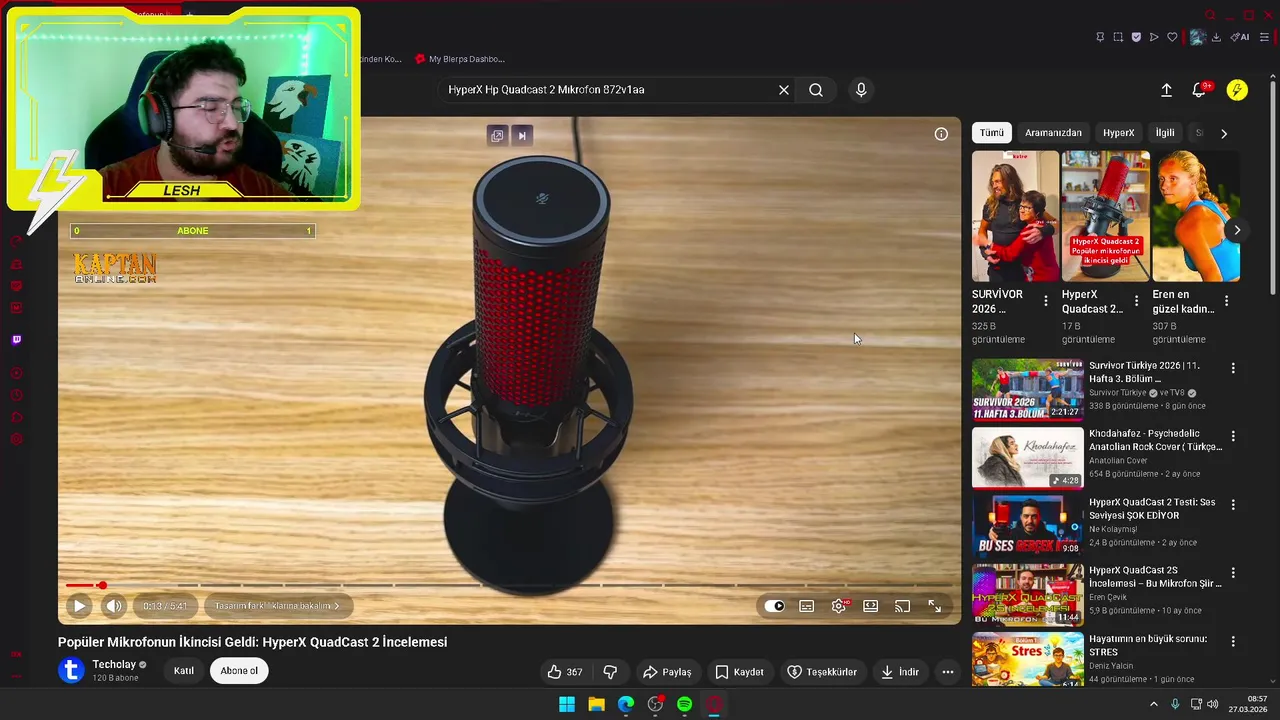Select the 'HyperX' filter chip
This screenshot has height=720, width=1280.
pos(1118,133)
